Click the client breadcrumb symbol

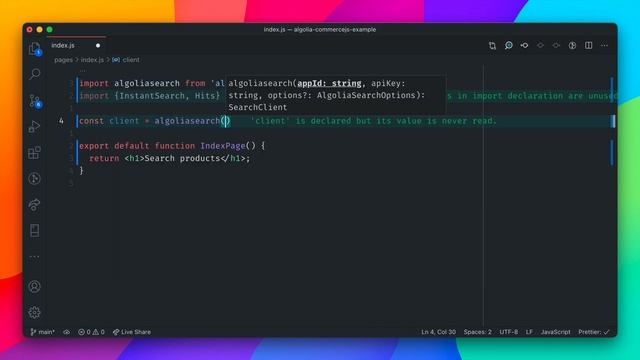click(131, 60)
